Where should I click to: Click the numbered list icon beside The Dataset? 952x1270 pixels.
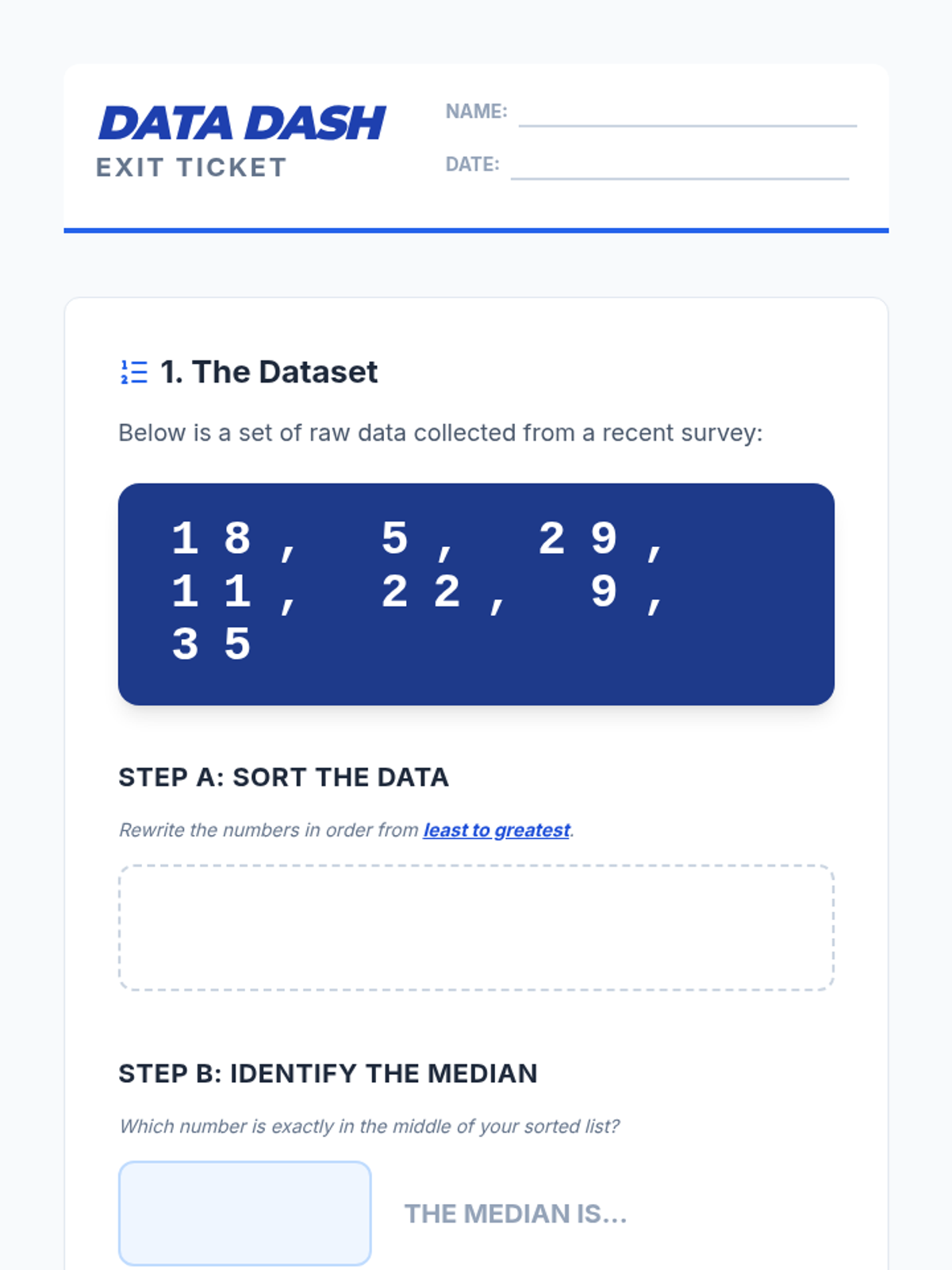(x=134, y=371)
